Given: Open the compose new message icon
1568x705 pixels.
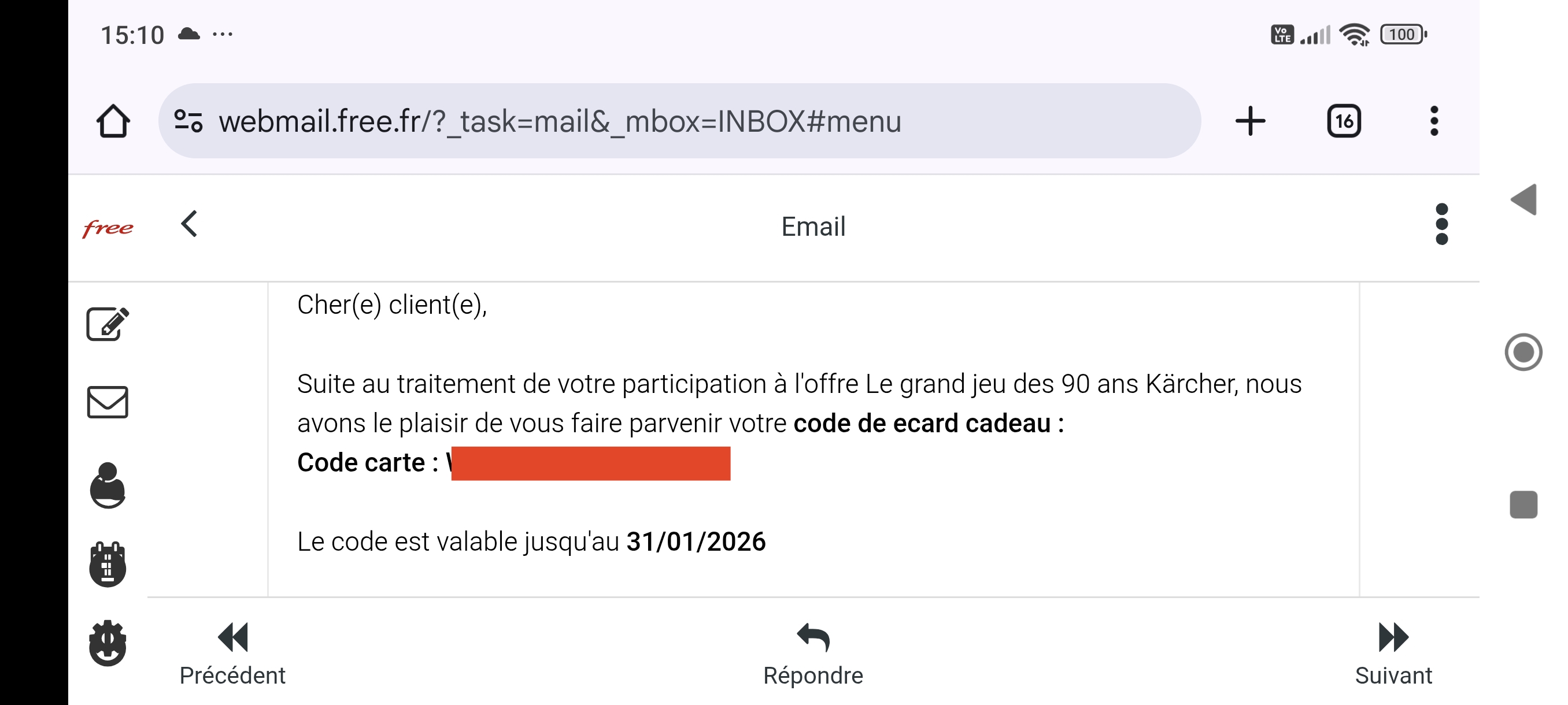Looking at the screenshot, I should (108, 324).
